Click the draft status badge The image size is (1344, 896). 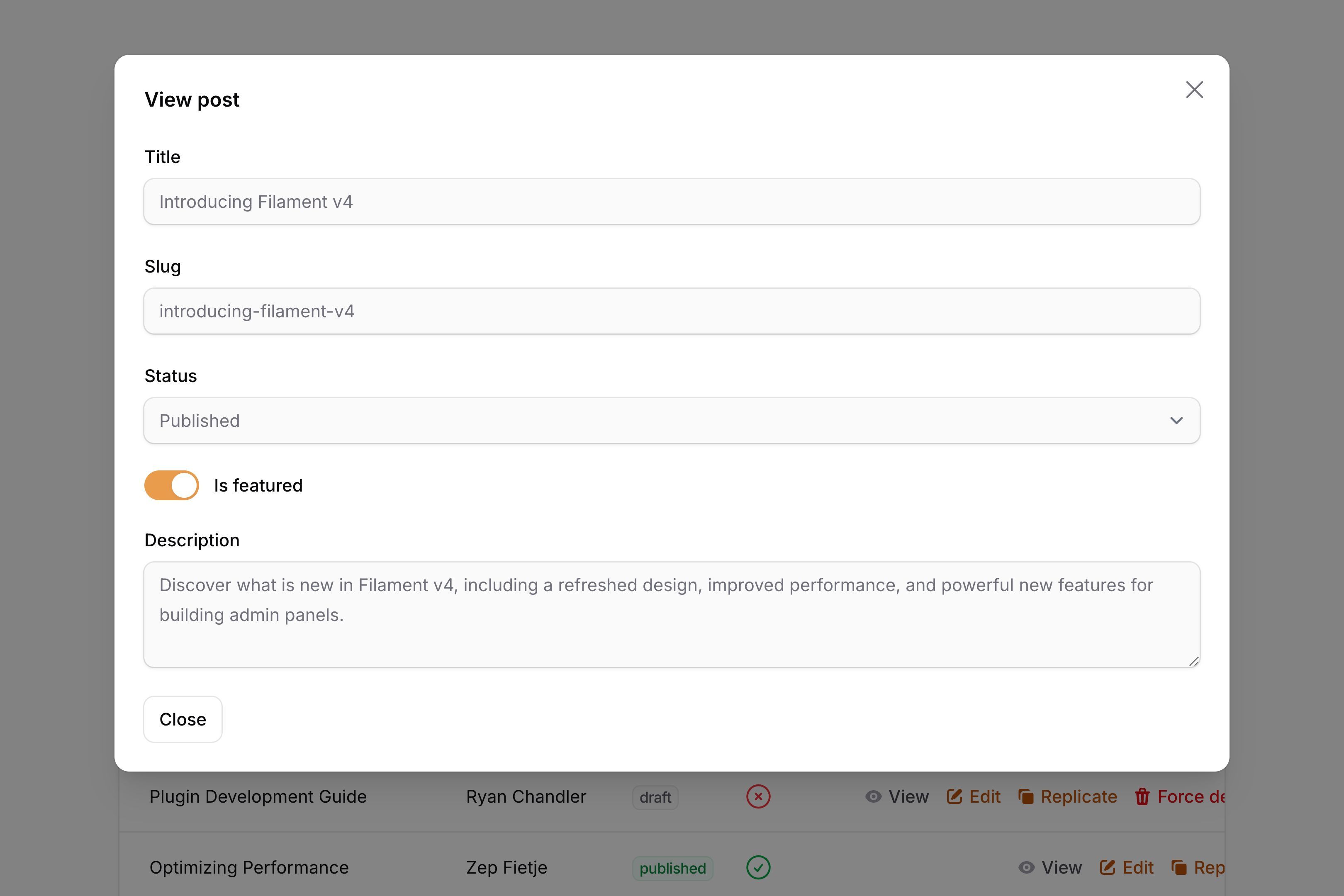(x=655, y=797)
